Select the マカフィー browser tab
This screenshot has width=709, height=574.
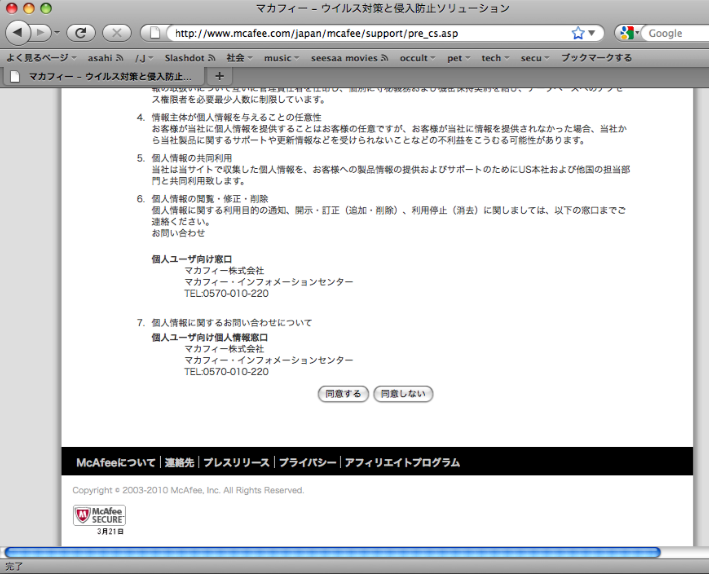[x=104, y=76]
